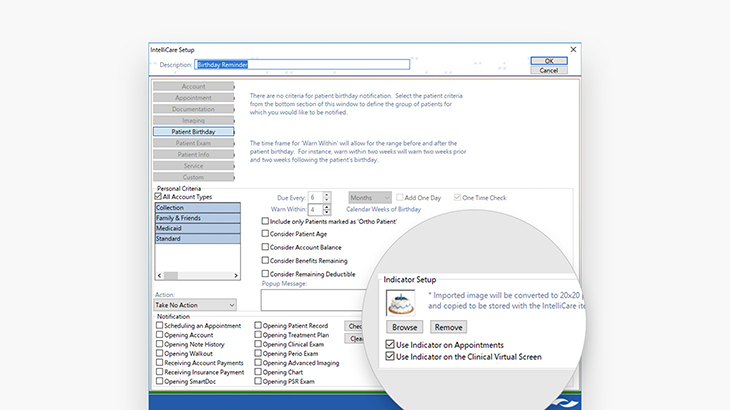Check Opening SmartDoc notification
This screenshot has width=730, height=410.
tap(159, 381)
